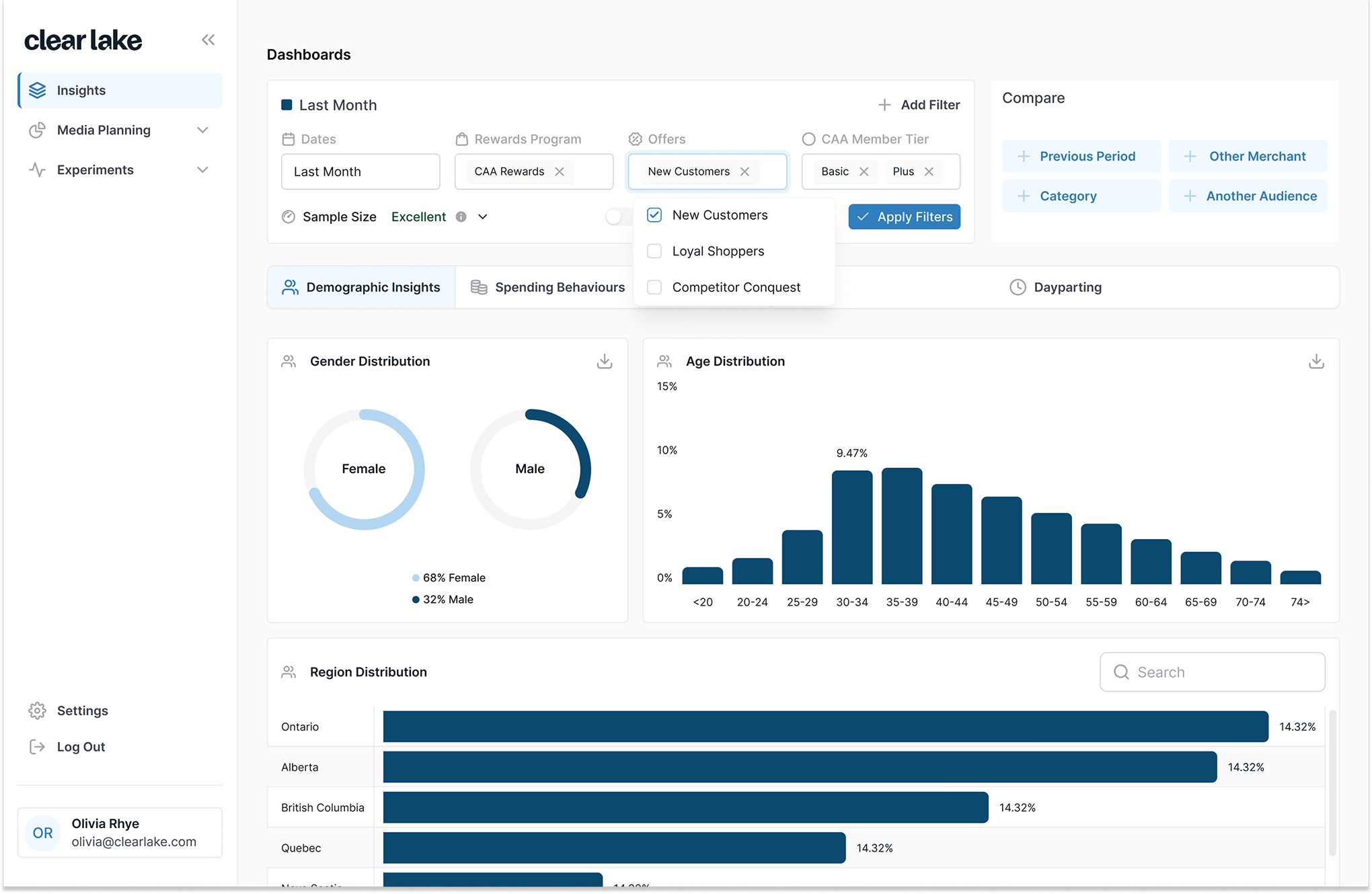Image resolution: width=1372 pixels, height=894 pixels.
Task: Check the Loyal Shoppers option
Action: pyautogui.click(x=654, y=251)
